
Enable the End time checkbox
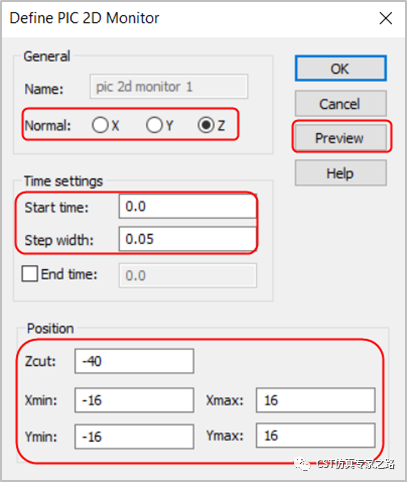tap(30, 274)
